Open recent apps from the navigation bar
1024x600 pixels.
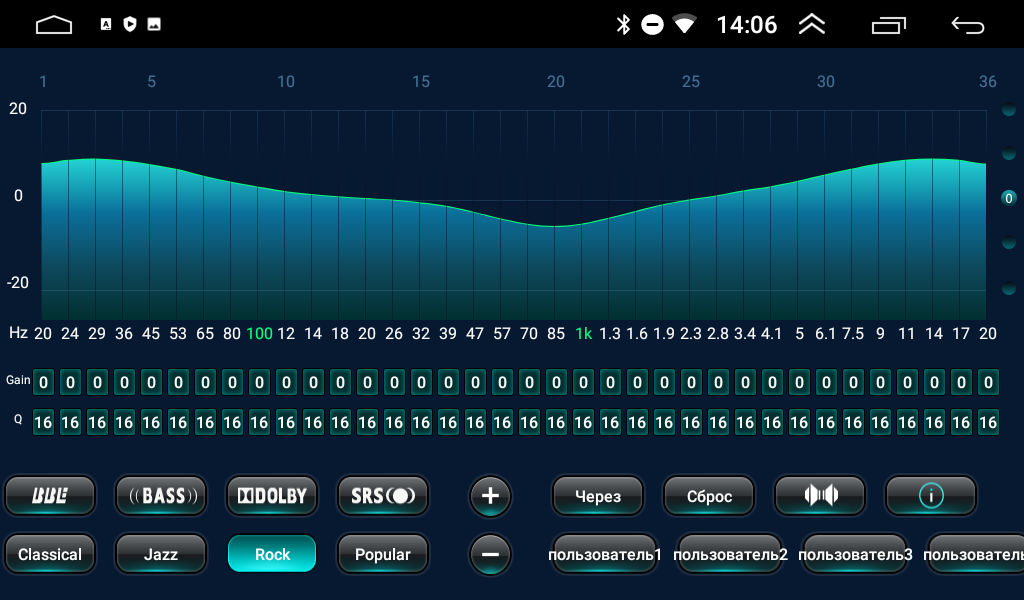(x=889, y=25)
